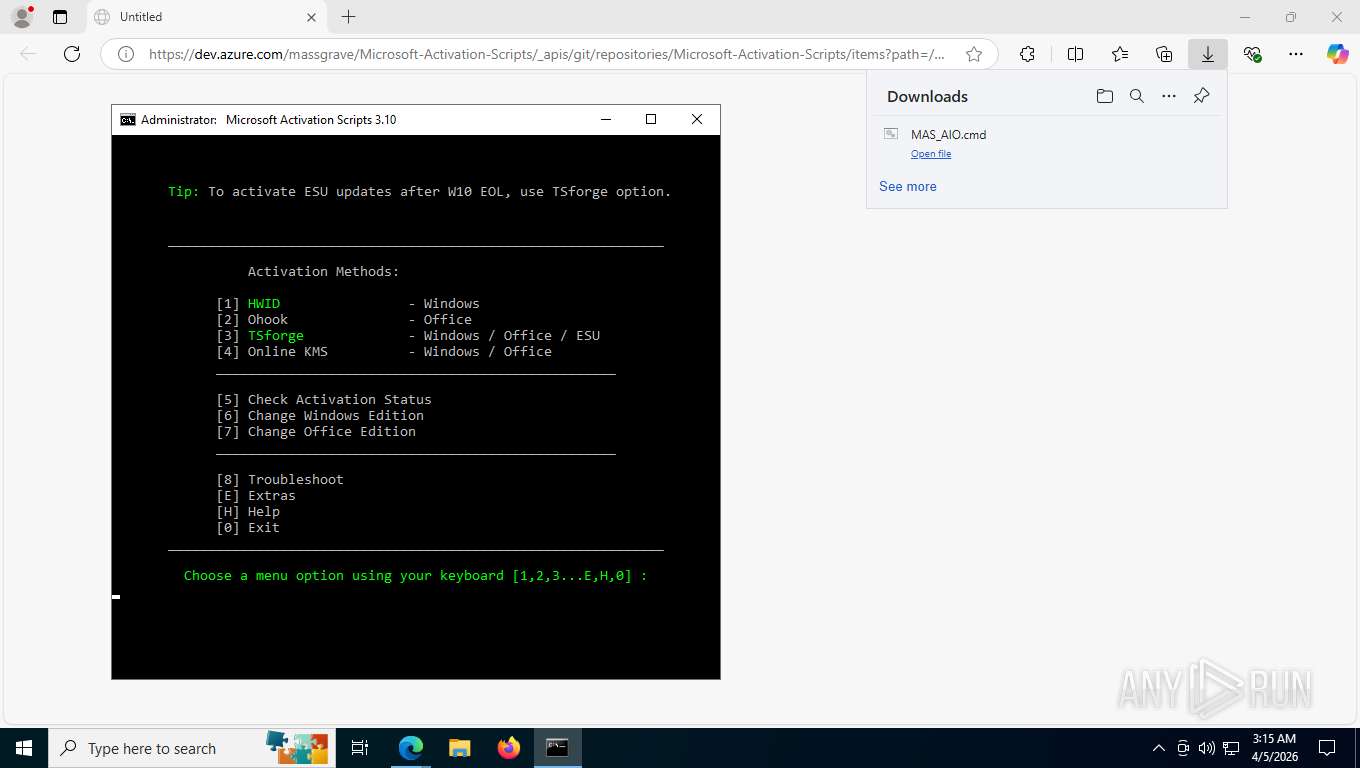The height and width of the screenshot is (768, 1360).
Task: Click the Help menu line
Action: 248,512
